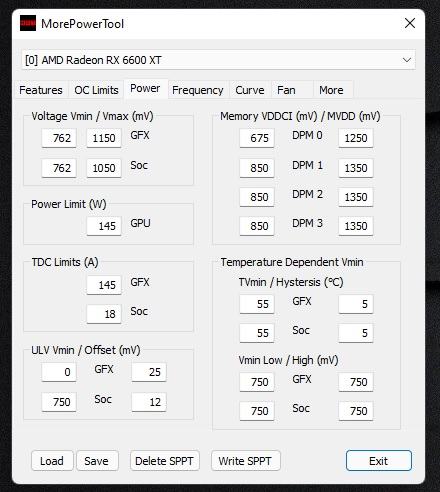The height and width of the screenshot is (492, 440).
Task: Edit ULV Offset GFX field 25
Action: (149, 372)
